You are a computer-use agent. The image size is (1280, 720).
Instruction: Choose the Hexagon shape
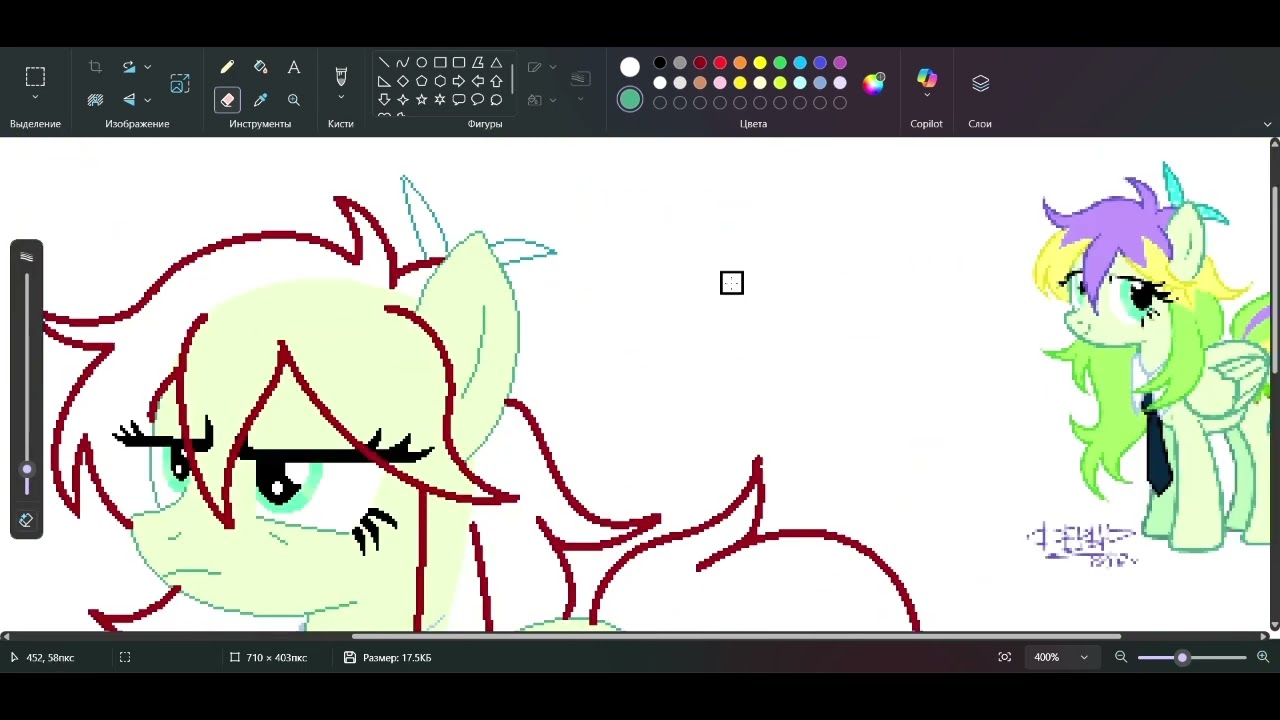click(440, 81)
